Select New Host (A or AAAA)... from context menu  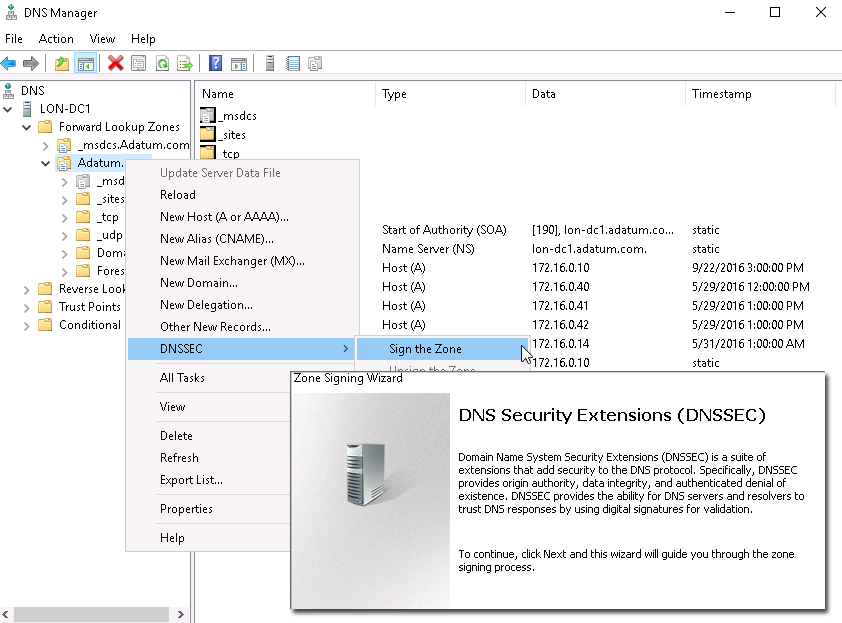243,217
